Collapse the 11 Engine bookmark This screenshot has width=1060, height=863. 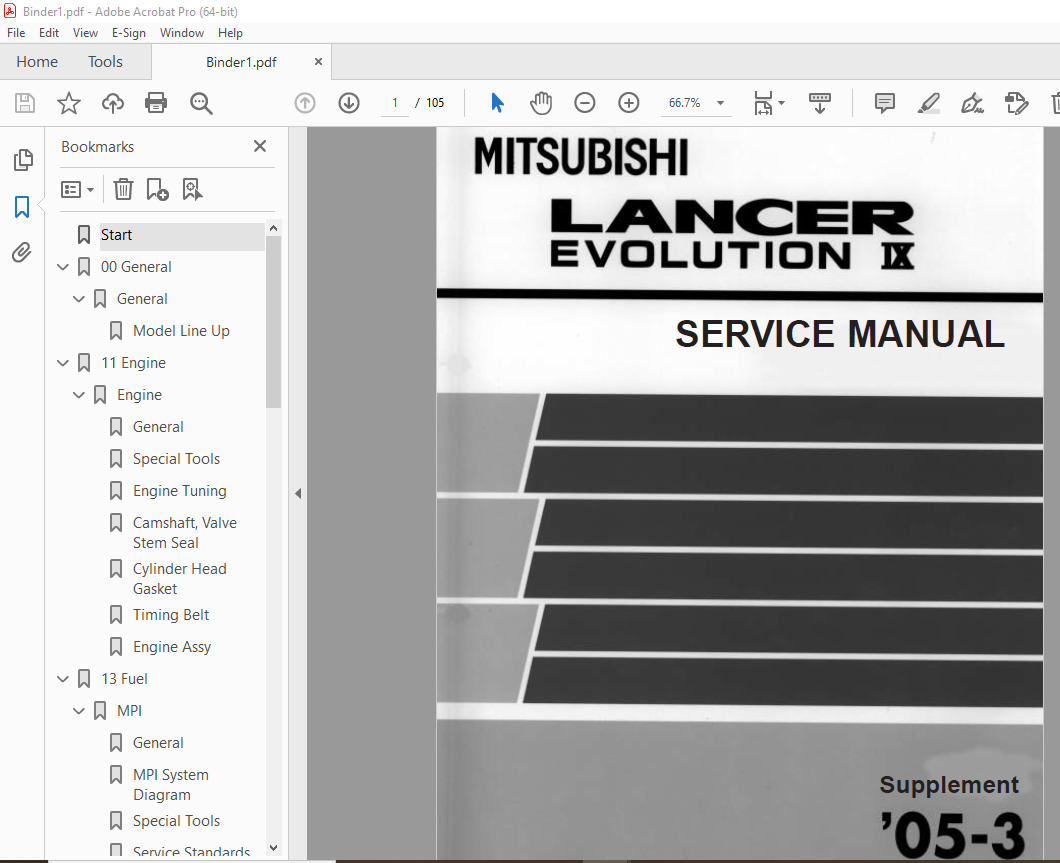pyautogui.click(x=64, y=363)
